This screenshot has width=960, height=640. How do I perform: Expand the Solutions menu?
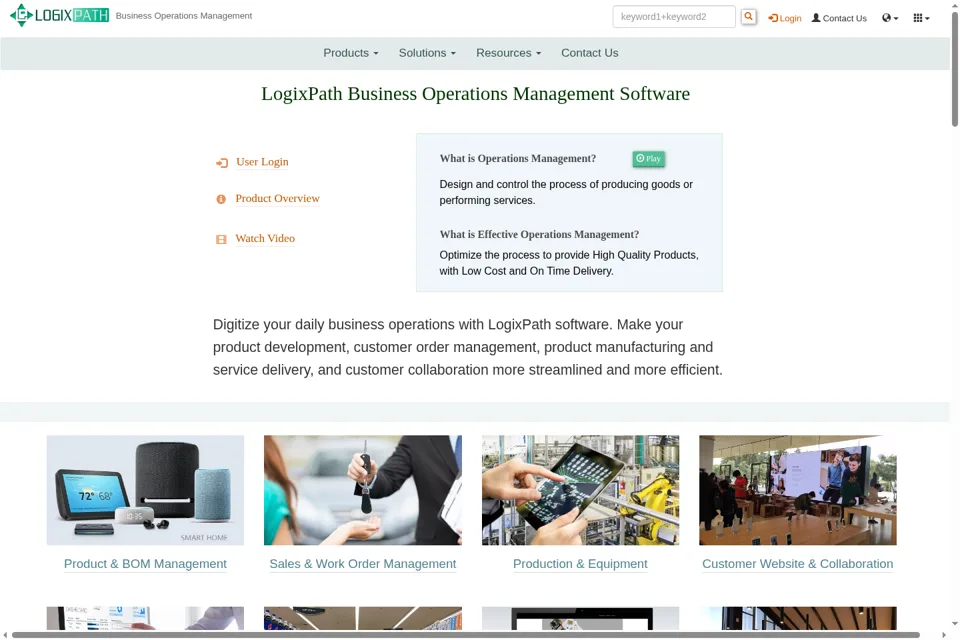427,53
